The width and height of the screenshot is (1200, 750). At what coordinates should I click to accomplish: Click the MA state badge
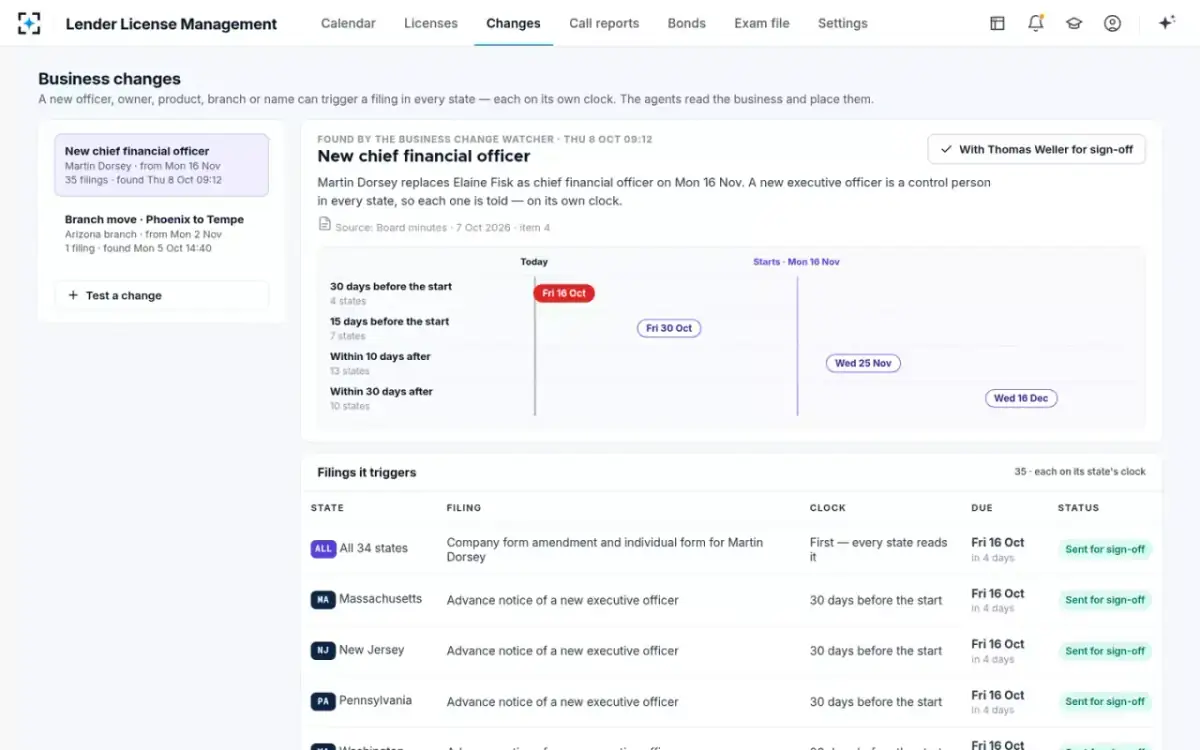point(323,599)
